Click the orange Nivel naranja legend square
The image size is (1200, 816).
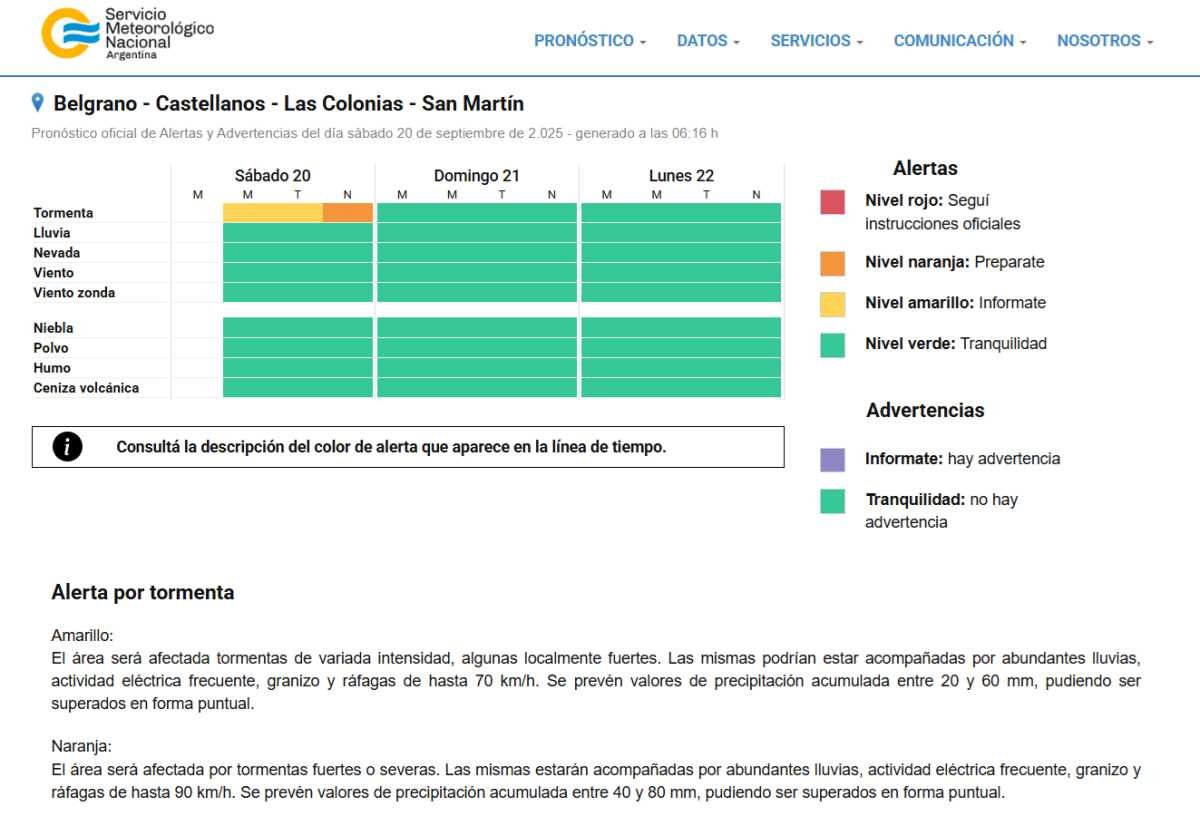coord(832,263)
